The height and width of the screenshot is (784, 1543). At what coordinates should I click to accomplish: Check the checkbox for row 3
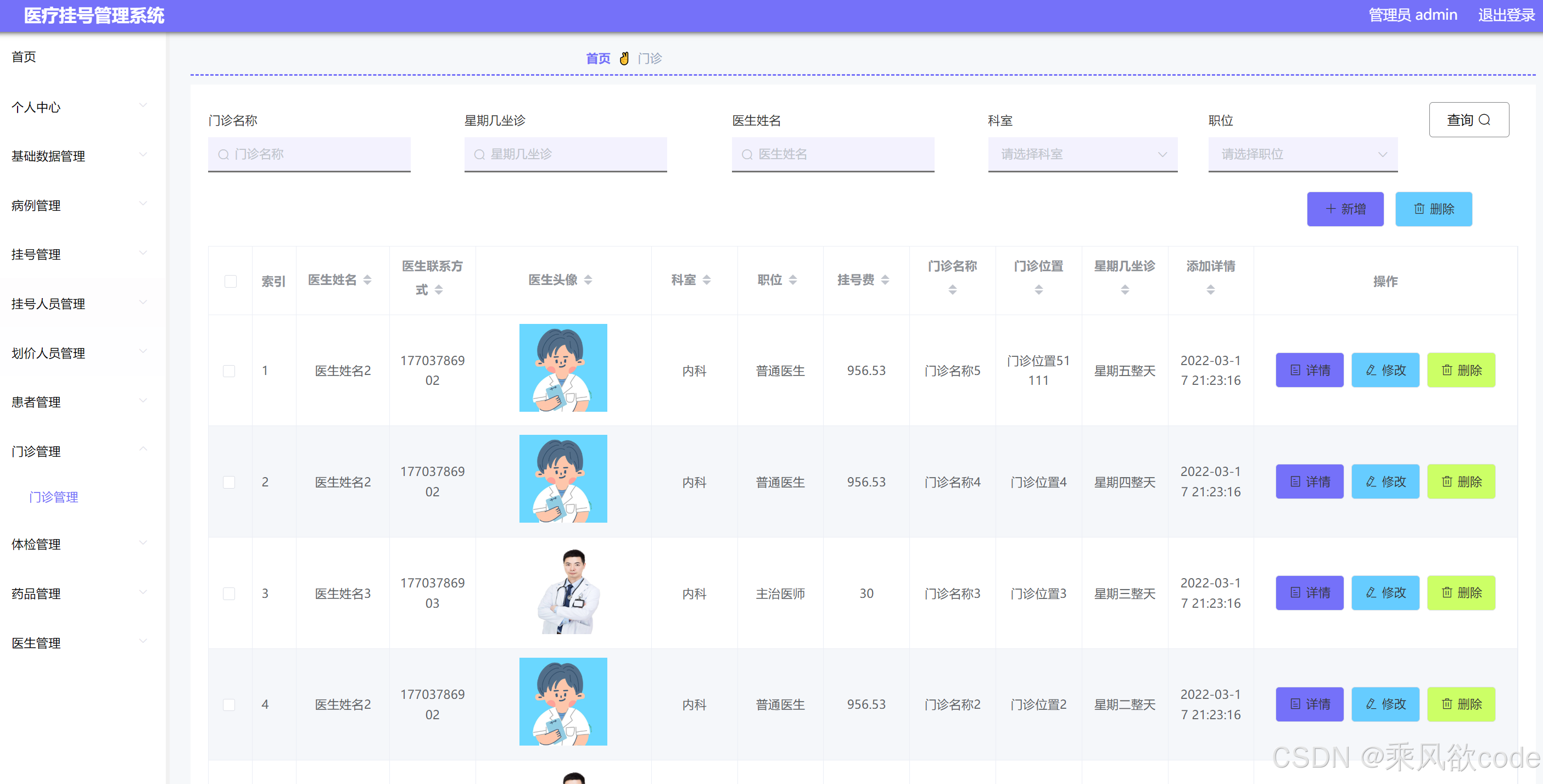pyautogui.click(x=229, y=593)
